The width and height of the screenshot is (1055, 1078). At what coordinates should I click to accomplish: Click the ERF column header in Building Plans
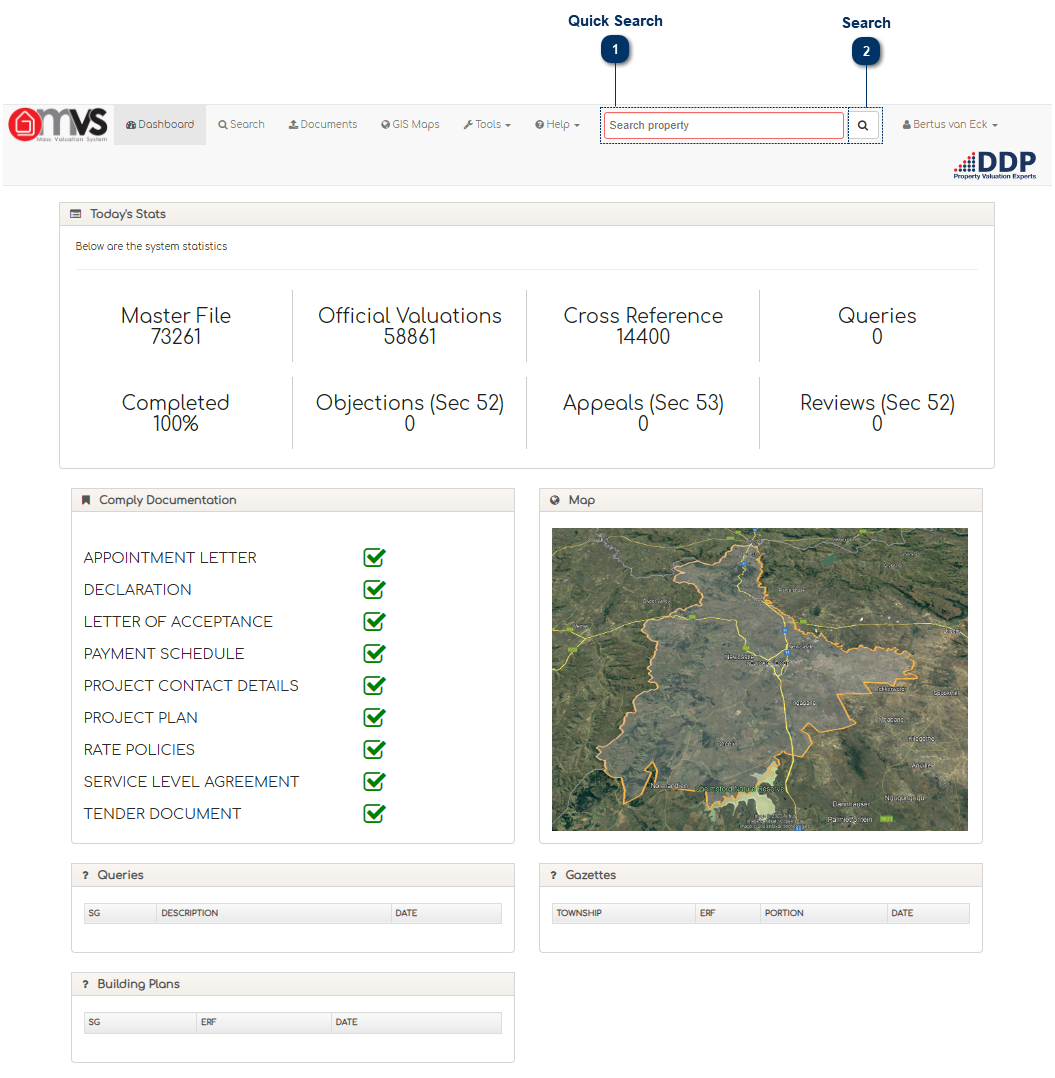[x=264, y=1022]
